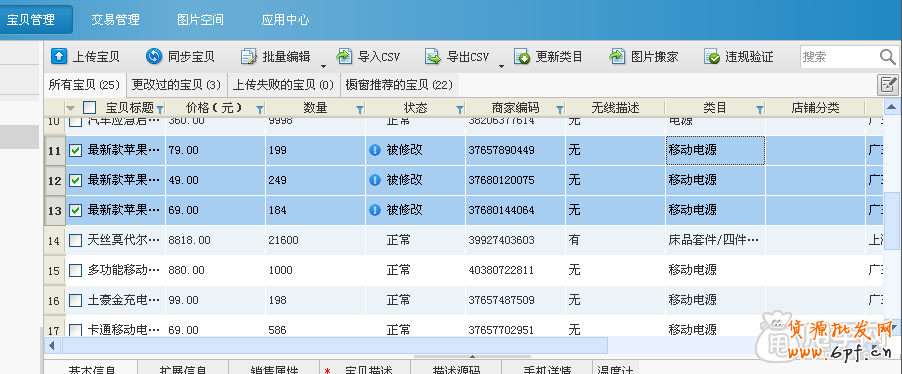Check the checkbox for 天丝莫代尔 row 14
The image size is (902, 374).
point(75,241)
